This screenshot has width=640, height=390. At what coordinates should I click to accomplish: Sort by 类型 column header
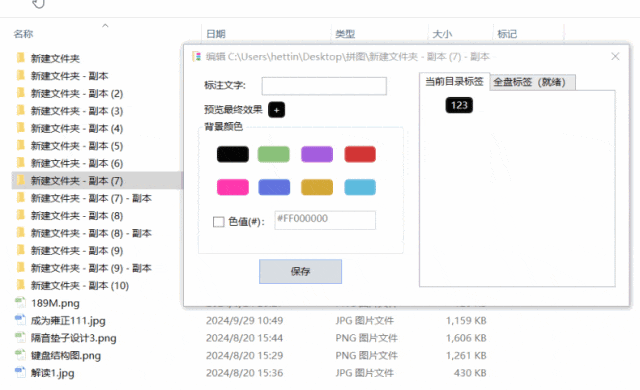click(345, 34)
